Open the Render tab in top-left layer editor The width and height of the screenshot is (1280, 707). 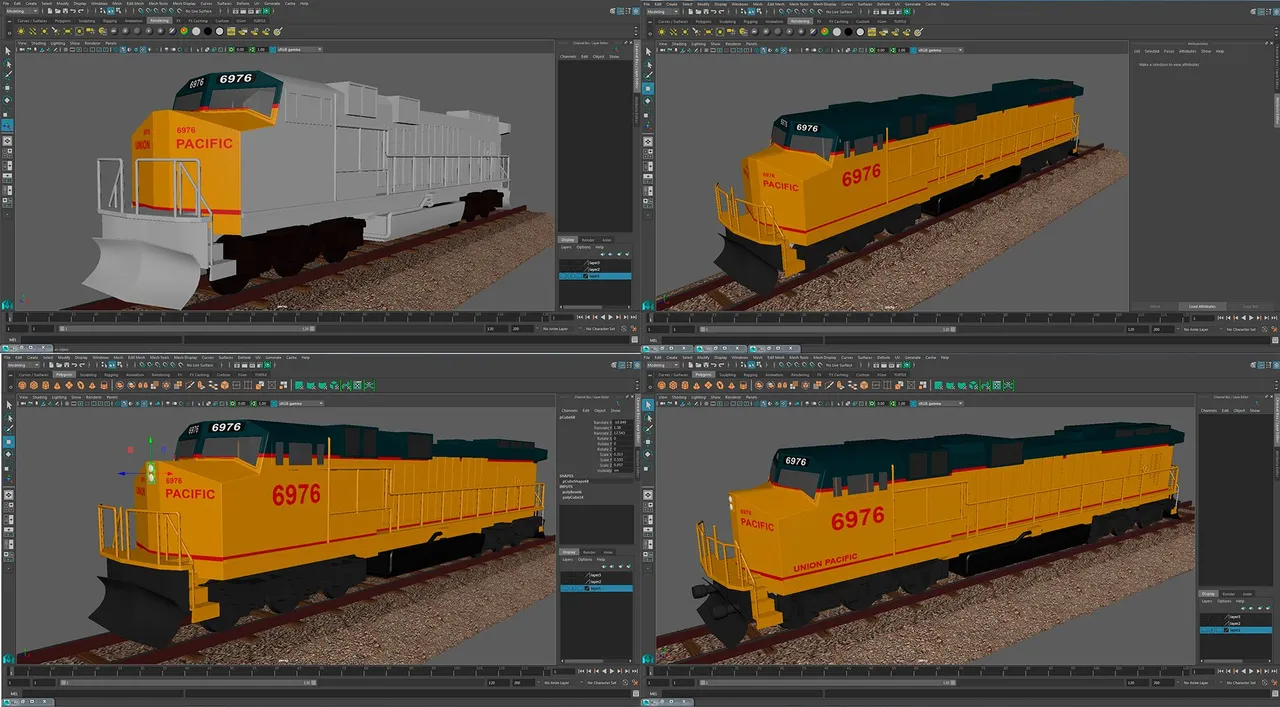click(588, 240)
